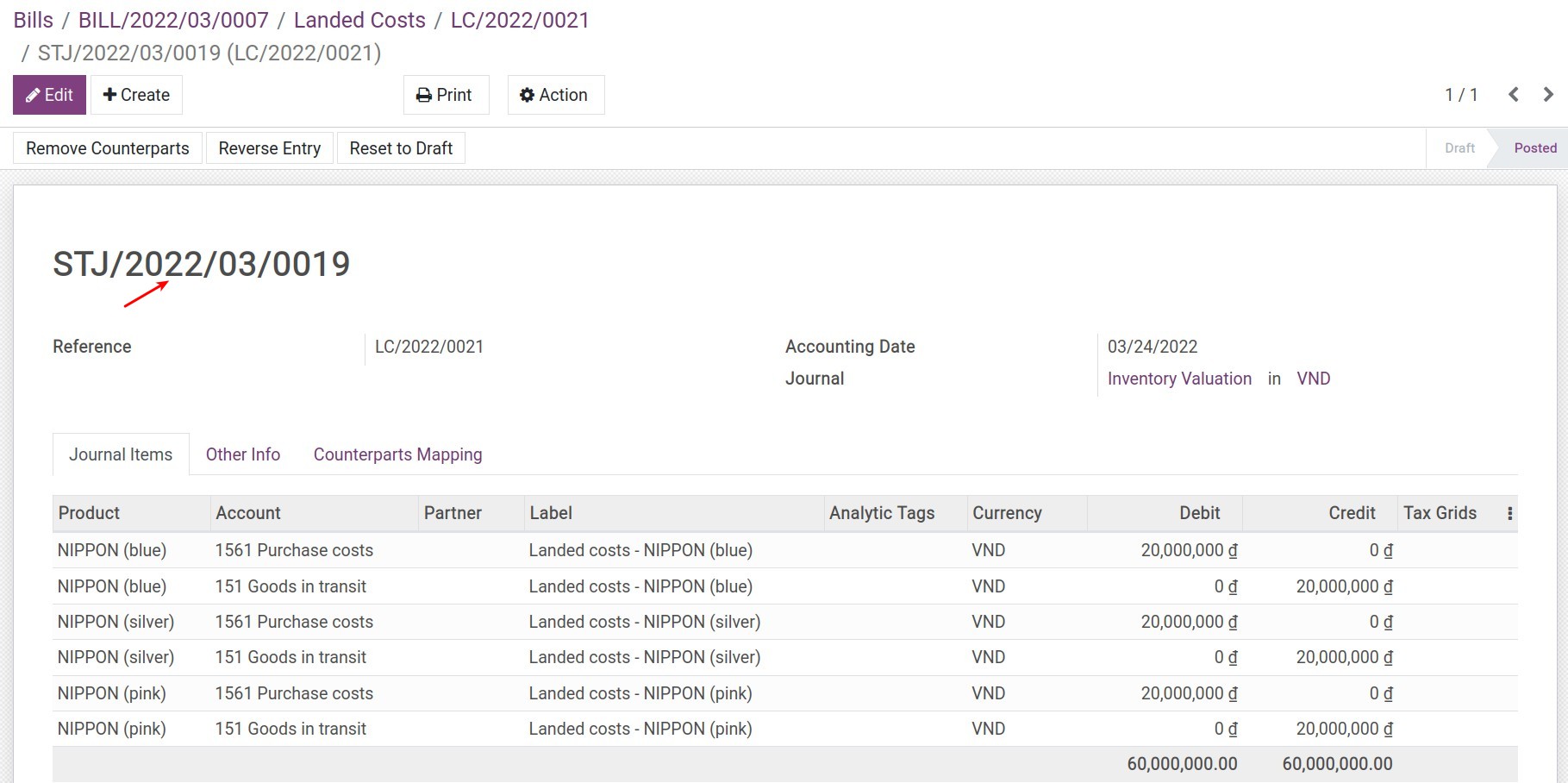This screenshot has height=783, width=1568.
Task: Click the pencil icon on Edit button
Action: point(33,95)
